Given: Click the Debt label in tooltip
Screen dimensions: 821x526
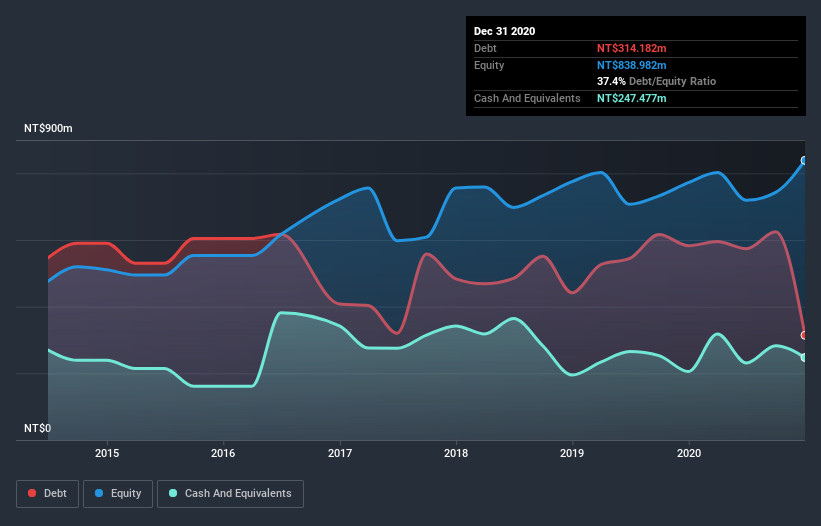Looking at the screenshot, I should pyautogui.click(x=485, y=48).
